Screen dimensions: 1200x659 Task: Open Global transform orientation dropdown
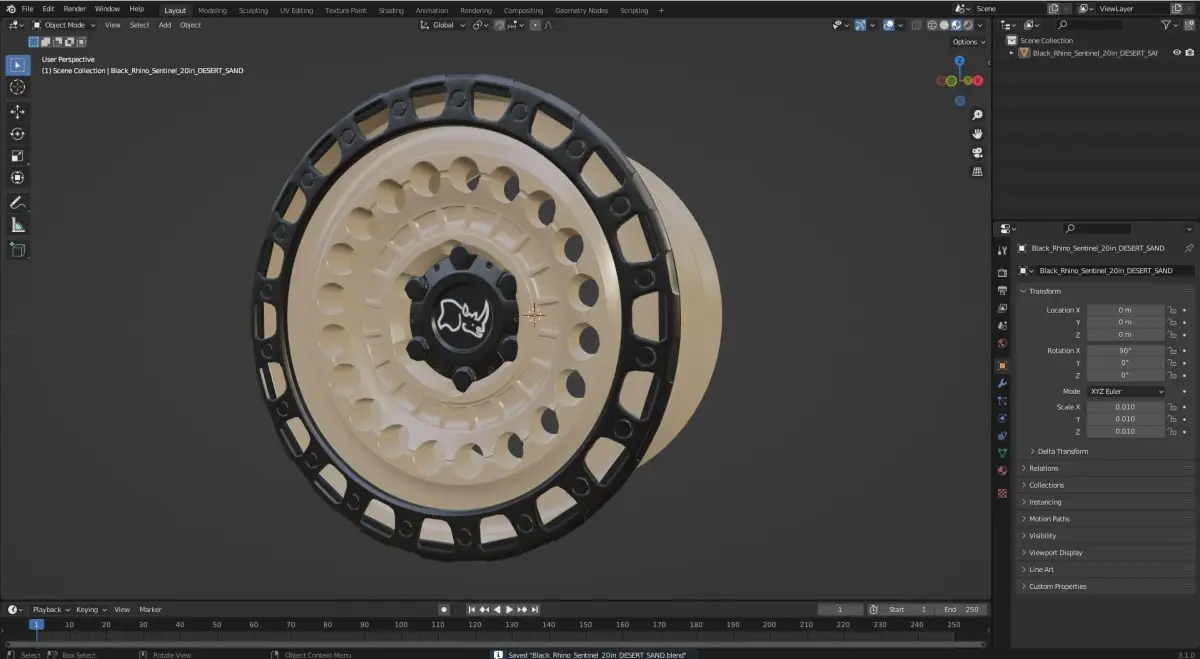click(x=442, y=25)
